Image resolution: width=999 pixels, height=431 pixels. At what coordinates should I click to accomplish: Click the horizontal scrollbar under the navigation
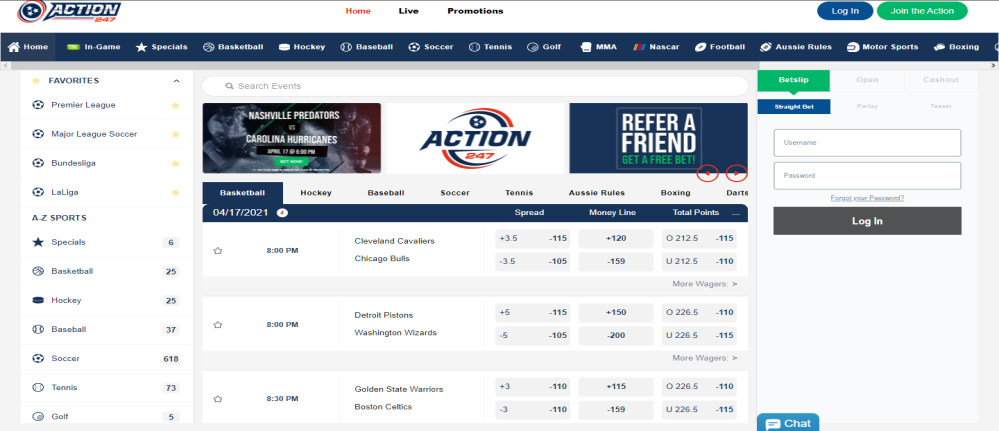(499, 65)
